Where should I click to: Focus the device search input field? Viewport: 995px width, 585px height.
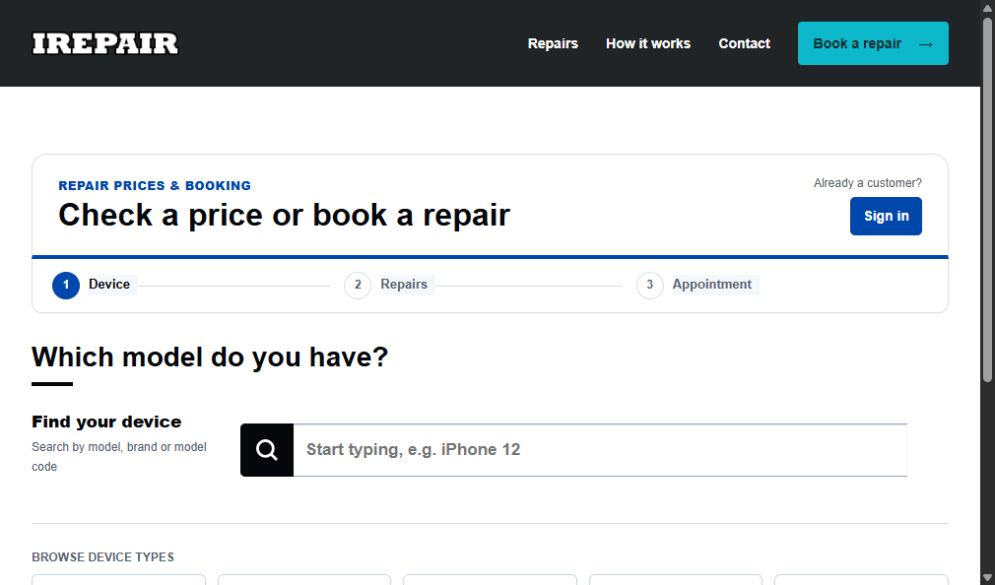600,450
